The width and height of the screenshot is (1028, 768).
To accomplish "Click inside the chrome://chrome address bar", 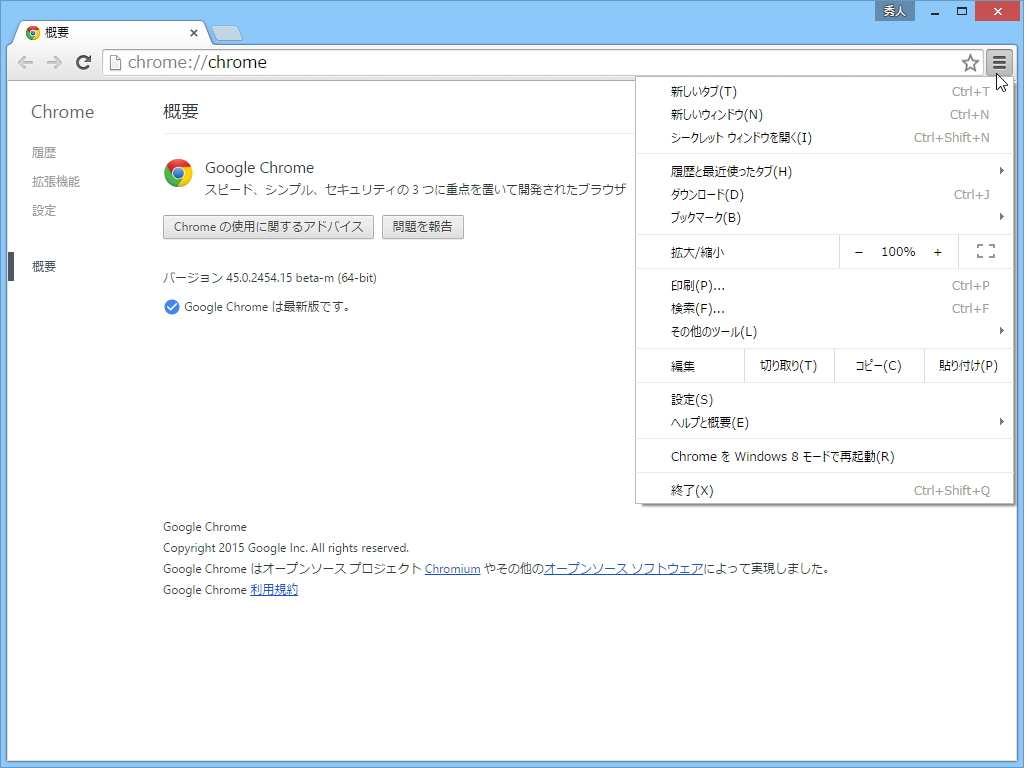I will point(400,62).
